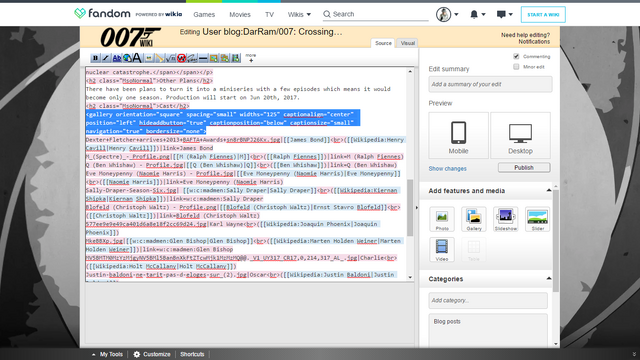
Task: Add a Video from features panel
Action: click(442, 249)
